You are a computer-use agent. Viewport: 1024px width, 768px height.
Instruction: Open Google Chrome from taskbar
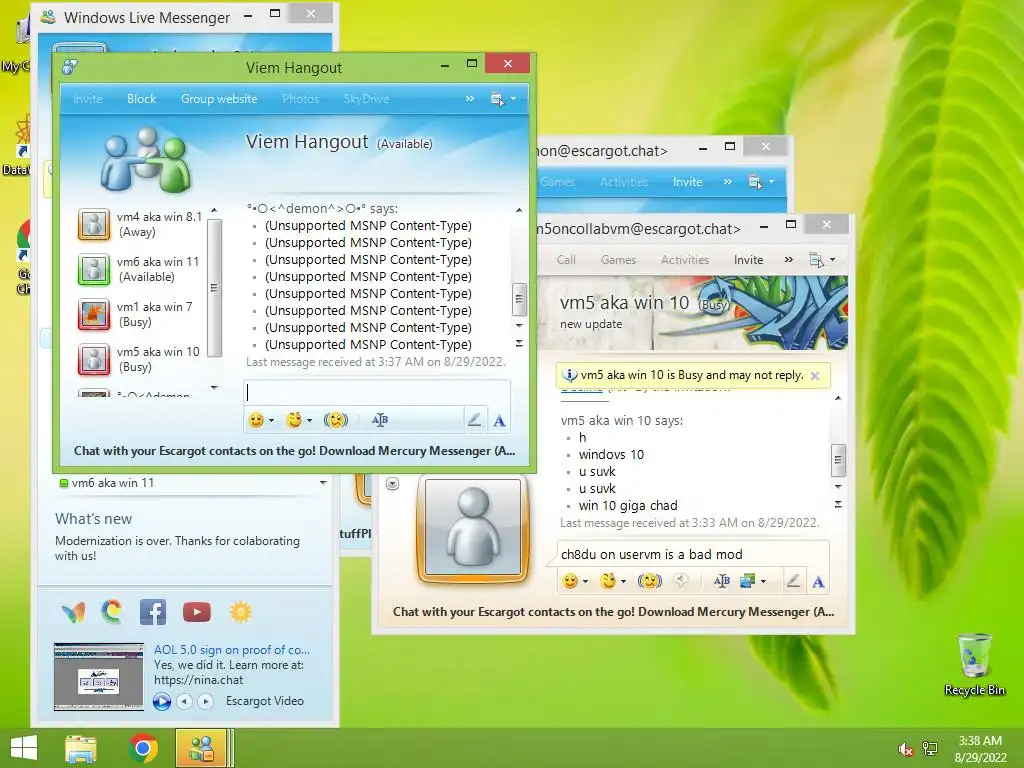143,748
